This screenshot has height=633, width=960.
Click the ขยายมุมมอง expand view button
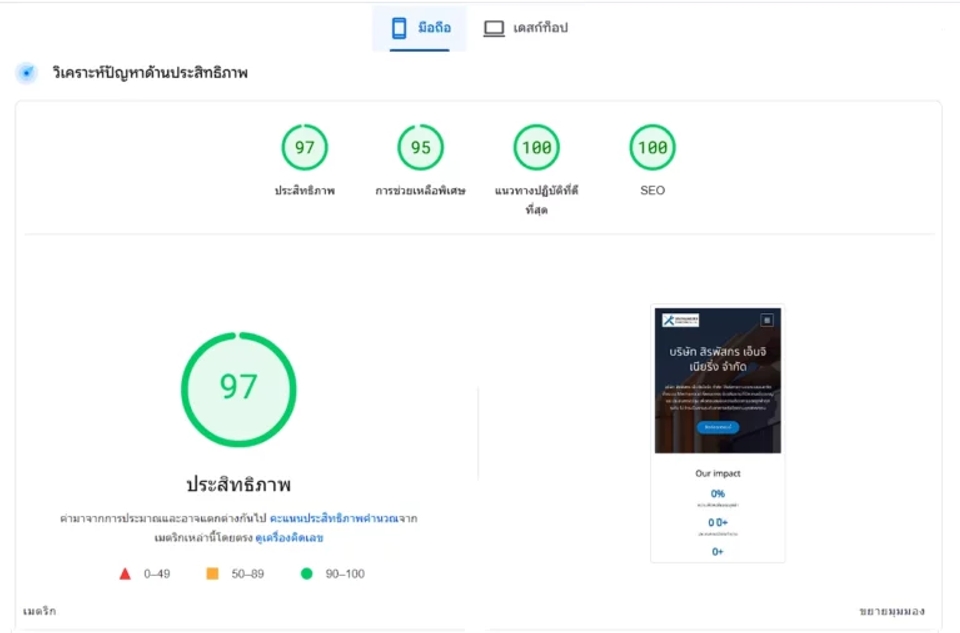[x=891, y=611]
